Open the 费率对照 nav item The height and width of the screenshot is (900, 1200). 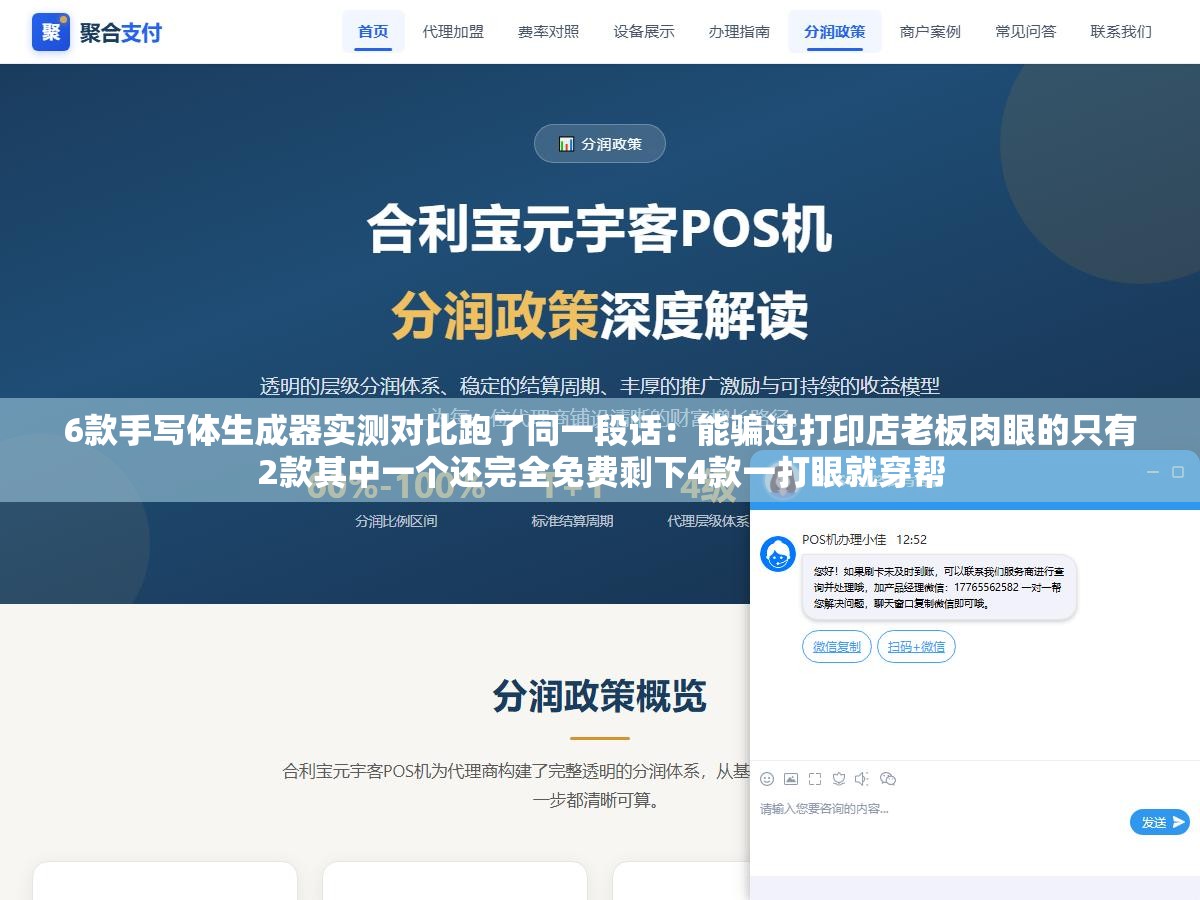(548, 31)
